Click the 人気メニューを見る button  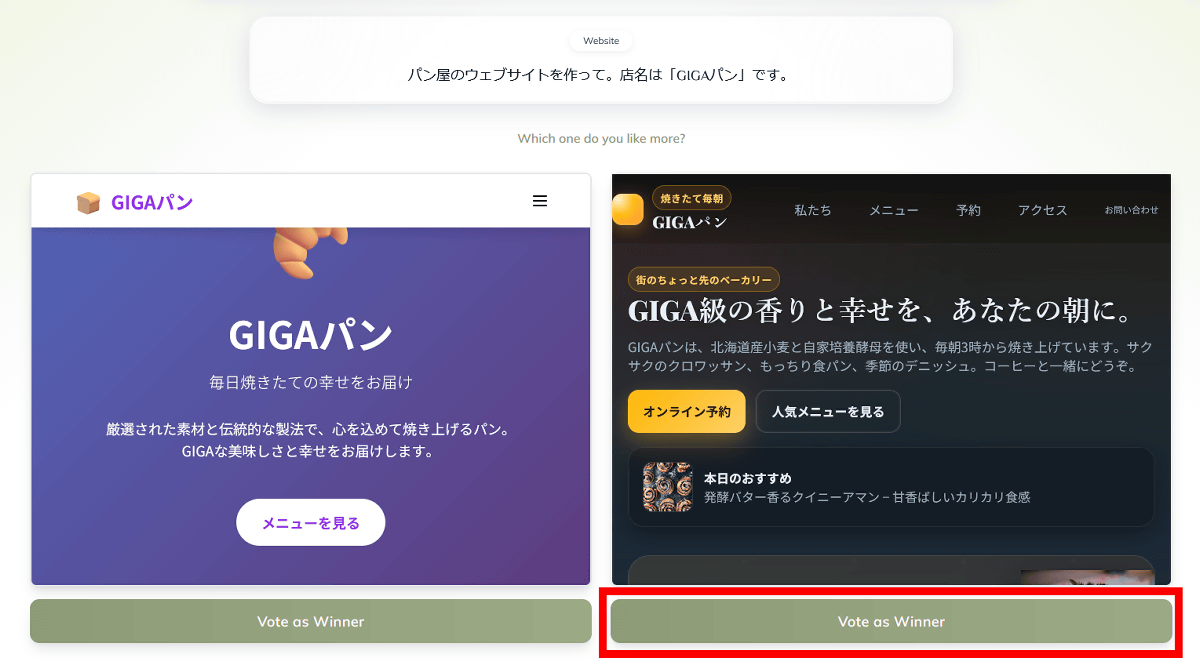click(828, 411)
